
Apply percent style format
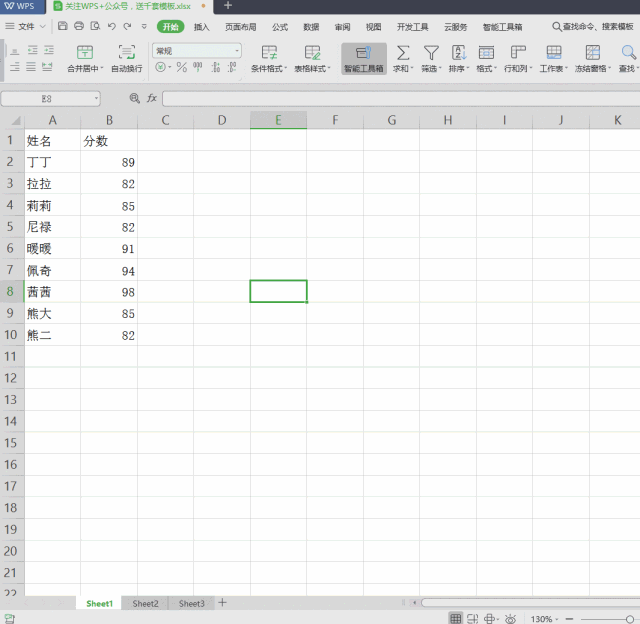pyautogui.click(x=182, y=67)
